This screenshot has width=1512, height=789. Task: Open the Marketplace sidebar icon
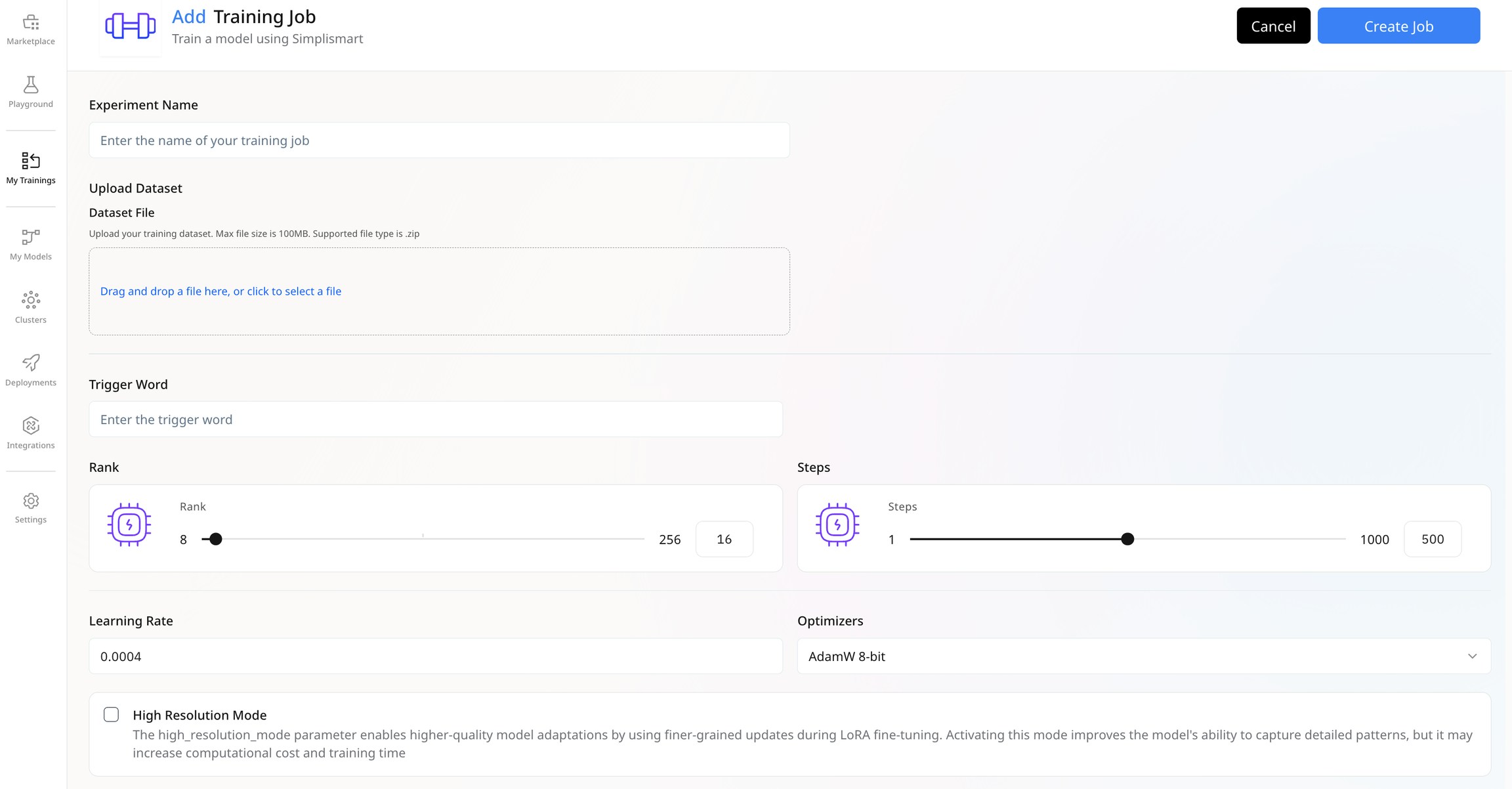coord(31,23)
